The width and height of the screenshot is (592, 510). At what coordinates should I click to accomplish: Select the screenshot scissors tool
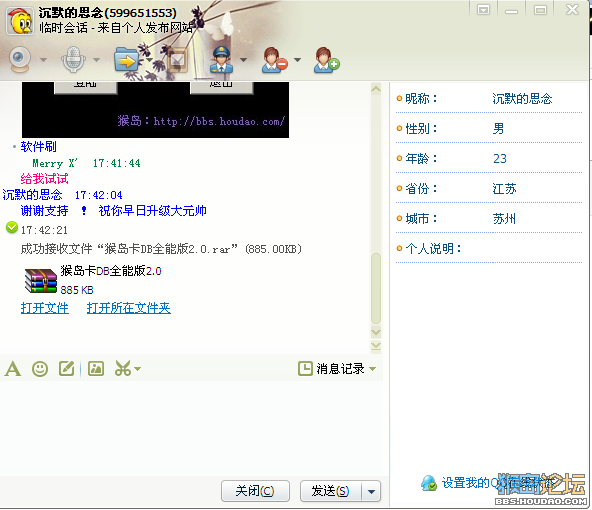tap(123, 368)
